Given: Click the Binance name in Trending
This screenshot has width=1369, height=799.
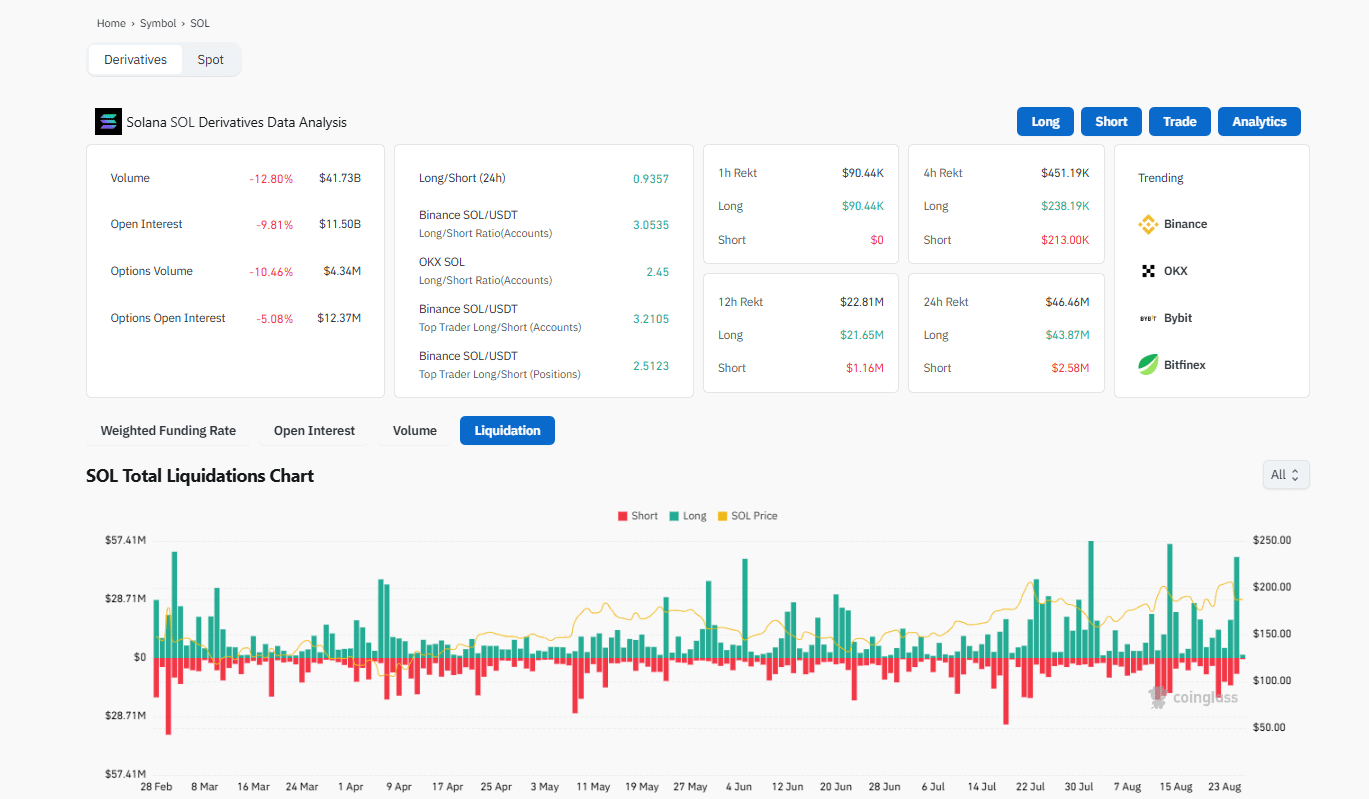Looking at the screenshot, I should coord(1185,224).
